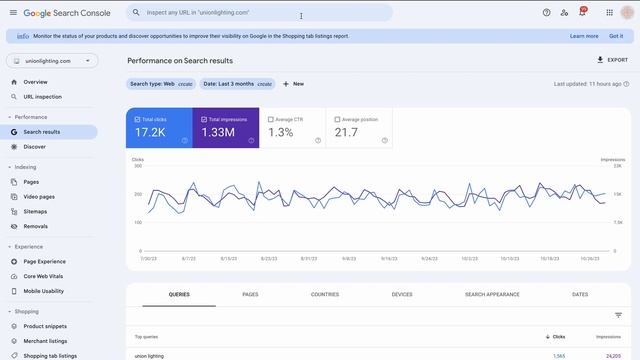Open the table filter rows icon
Image resolution: width=640 pixels, height=360 pixels.
coord(618,315)
